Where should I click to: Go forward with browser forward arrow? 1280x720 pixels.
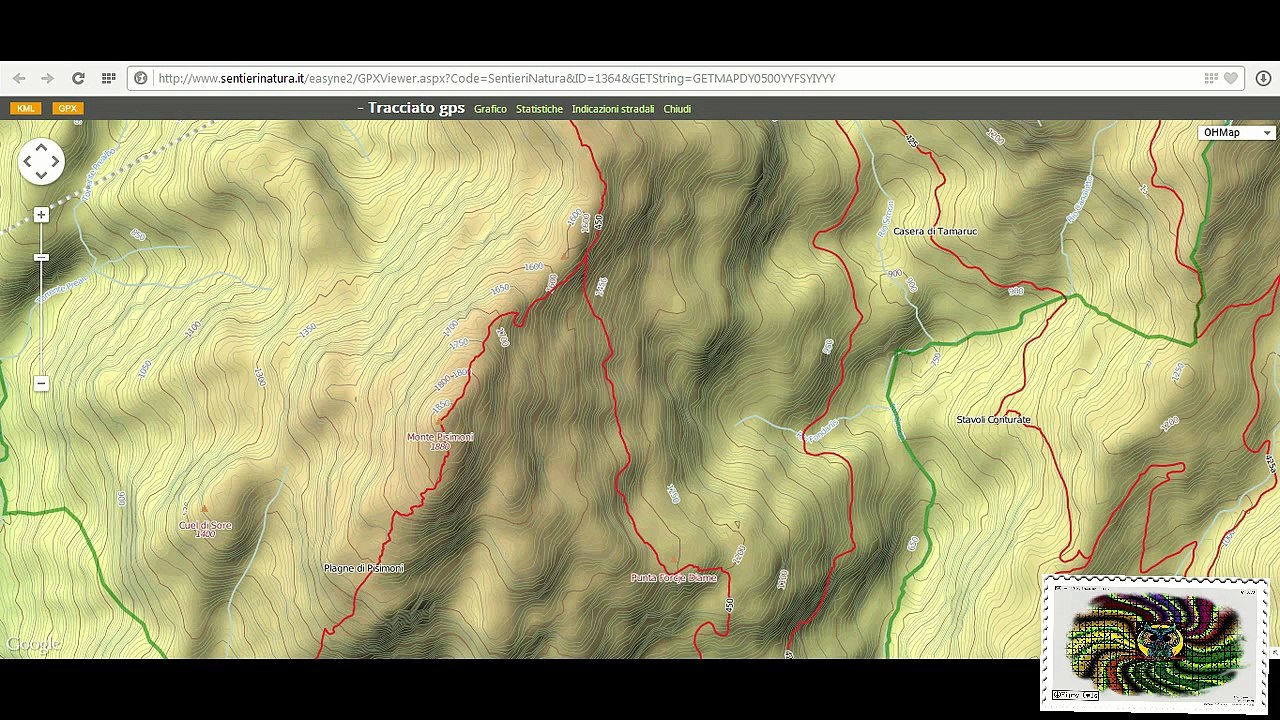point(47,78)
